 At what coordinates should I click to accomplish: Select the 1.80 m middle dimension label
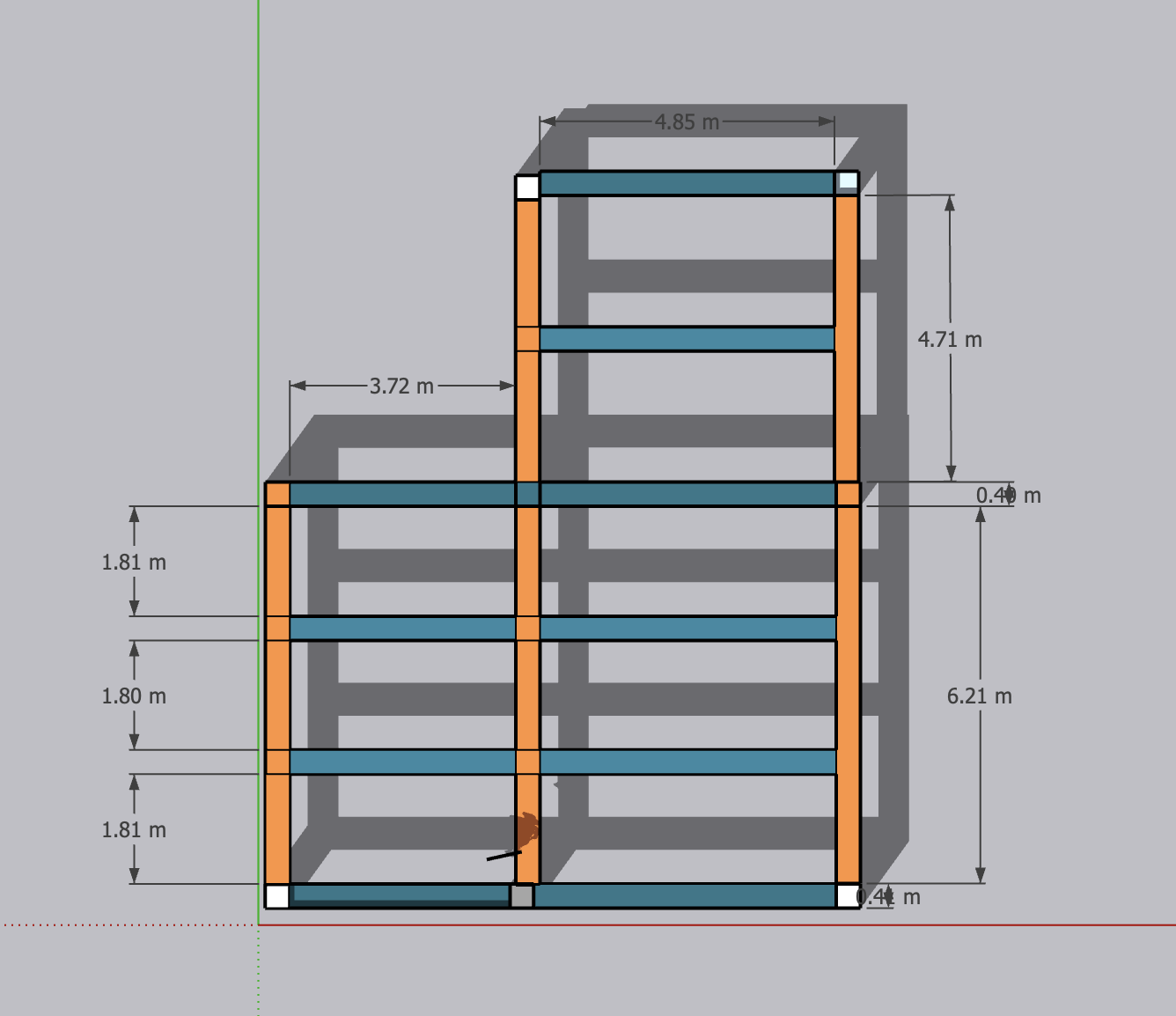coord(132,696)
